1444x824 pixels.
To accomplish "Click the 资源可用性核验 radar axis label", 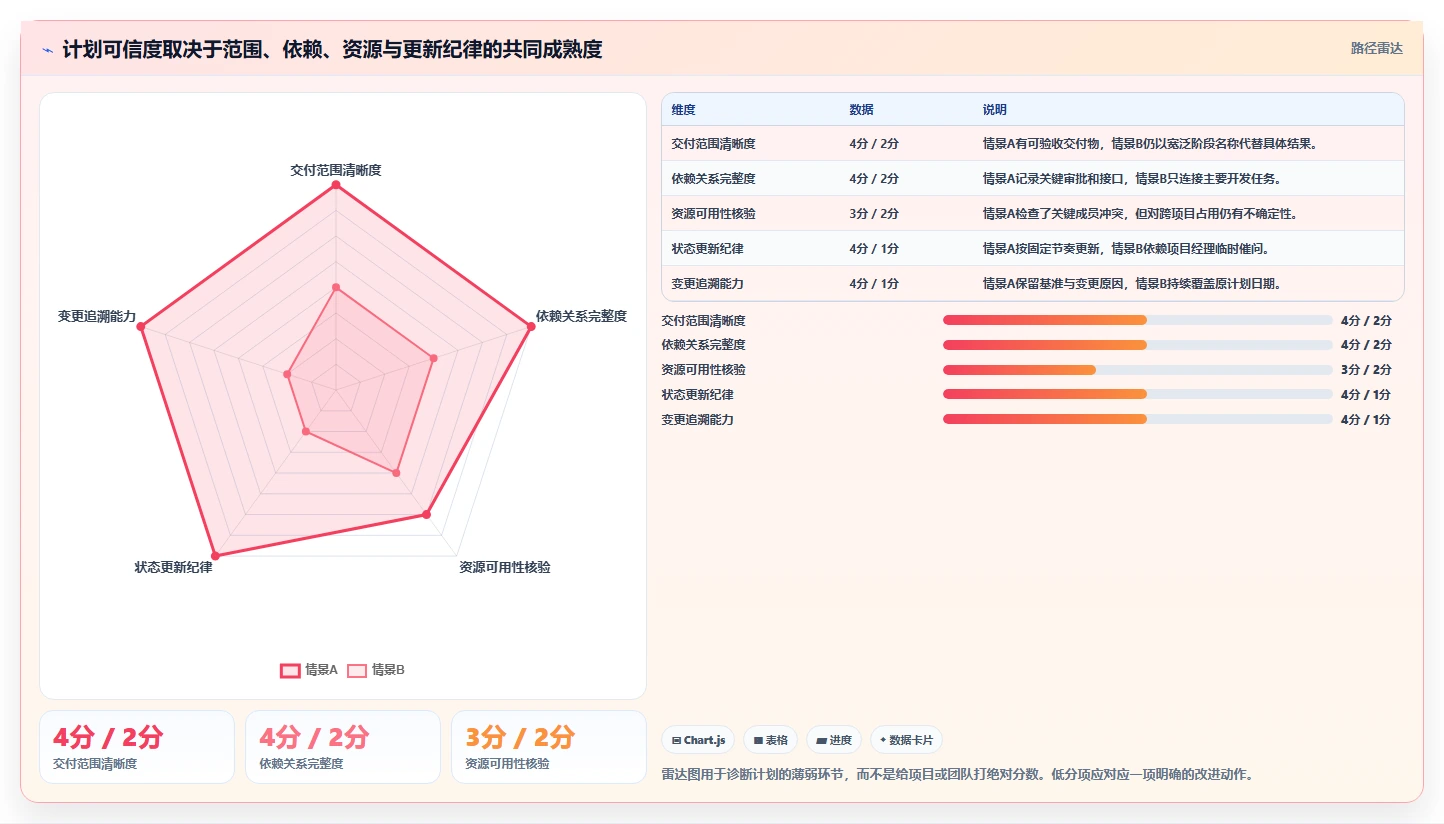I will pos(505,567).
